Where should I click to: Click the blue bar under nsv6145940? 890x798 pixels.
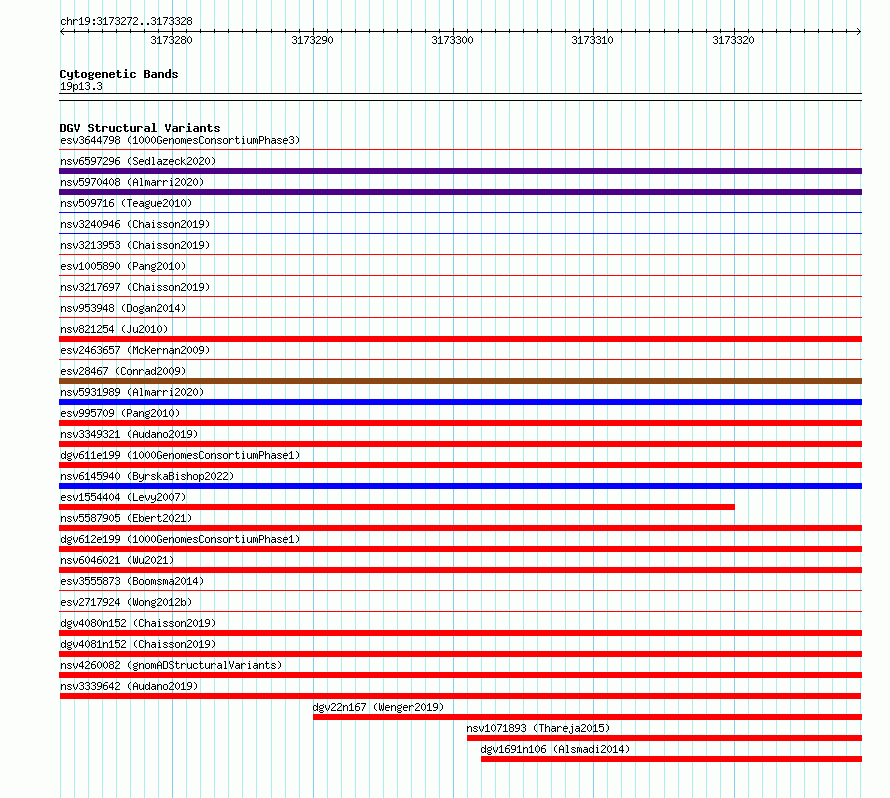coord(460,486)
